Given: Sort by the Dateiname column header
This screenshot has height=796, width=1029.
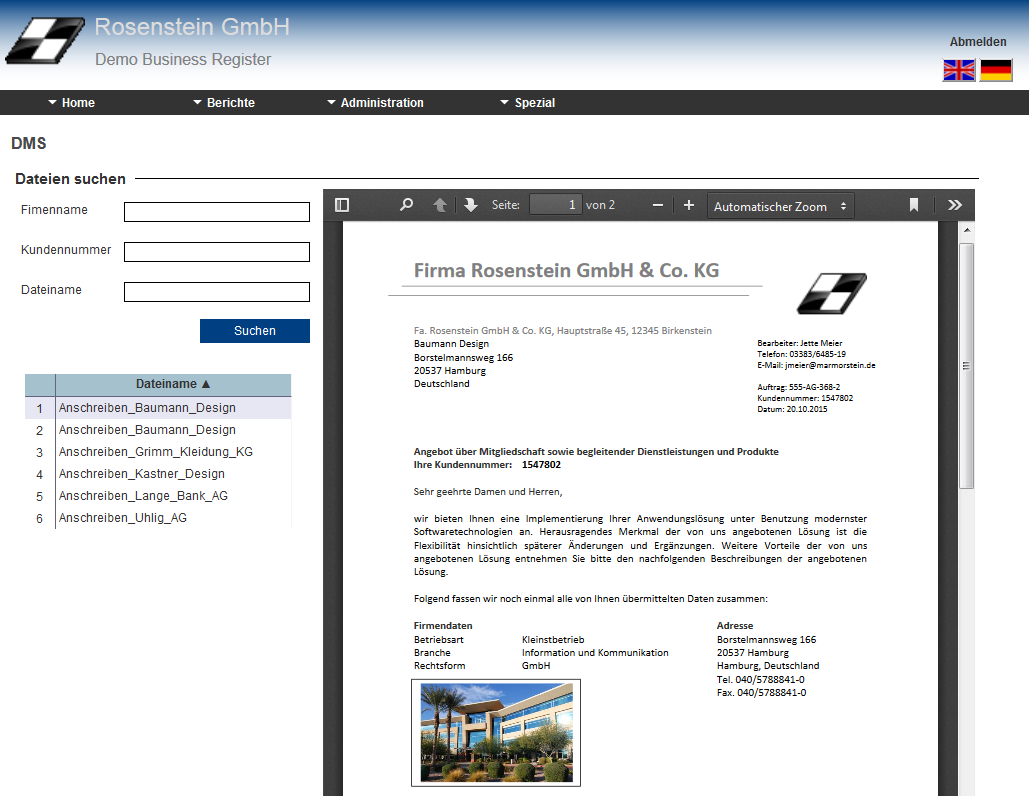Looking at the screenshot, I should tap(173, 384).
